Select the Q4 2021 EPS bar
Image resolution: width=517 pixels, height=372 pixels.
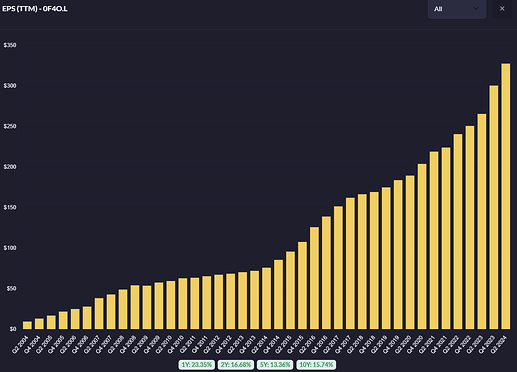click(x=446, y=238)
